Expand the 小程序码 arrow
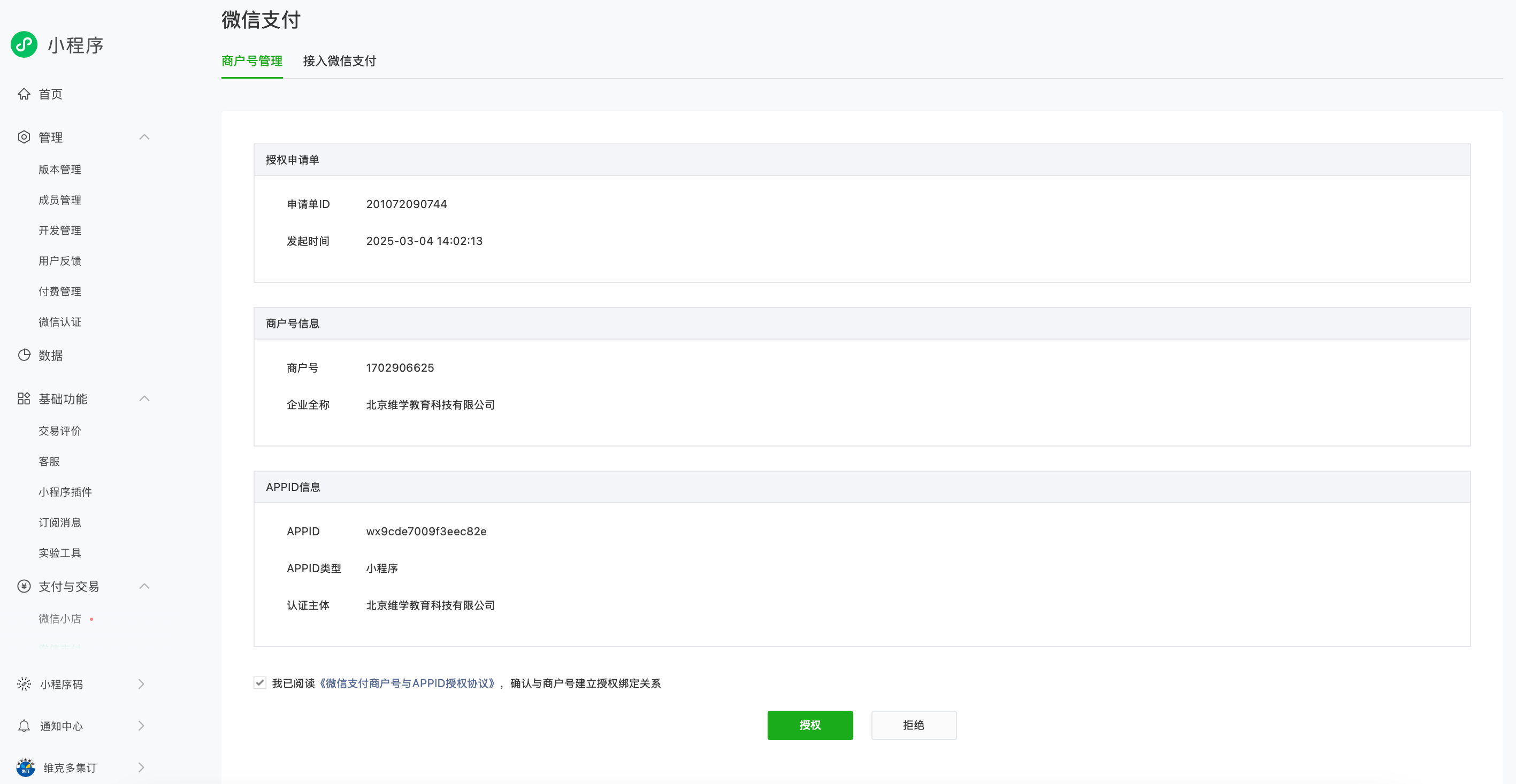 pos(141,684)
